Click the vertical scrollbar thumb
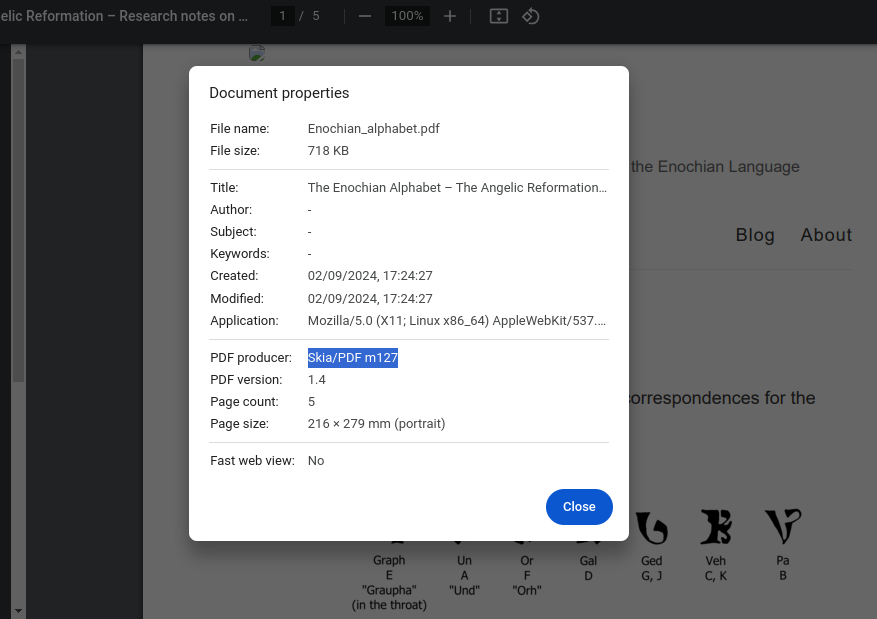Screen dimensions: 877x619 click(18, 220)
